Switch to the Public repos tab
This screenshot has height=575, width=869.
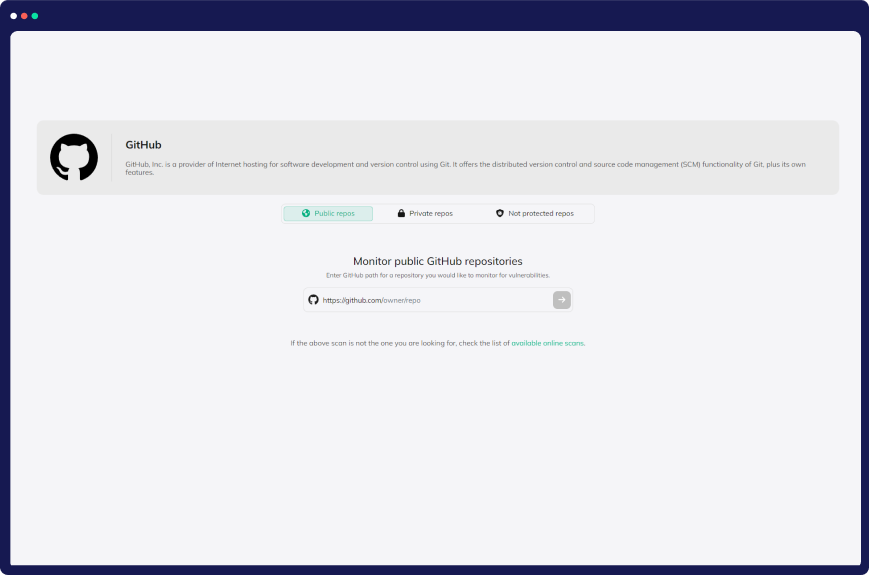328,213
